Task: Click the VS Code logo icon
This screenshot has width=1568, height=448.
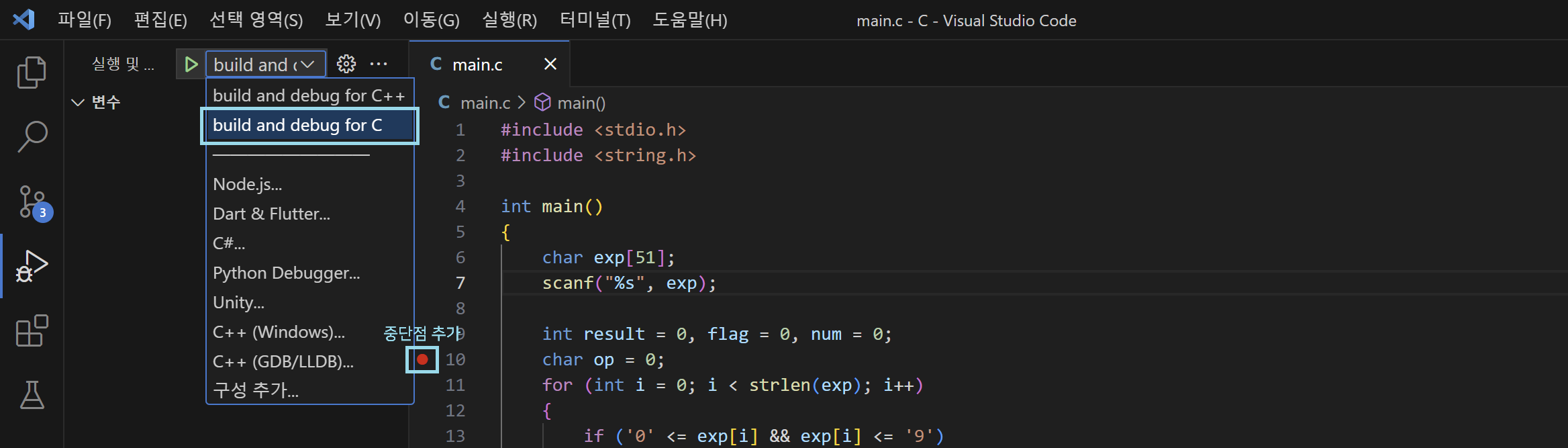Action: 24,19
